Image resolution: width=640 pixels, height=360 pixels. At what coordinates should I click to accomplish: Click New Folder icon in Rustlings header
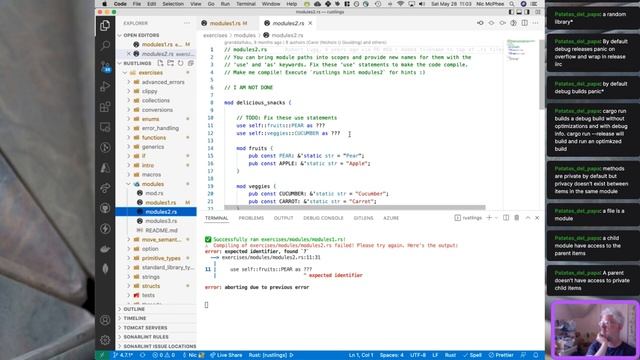[x=170, y=63]
